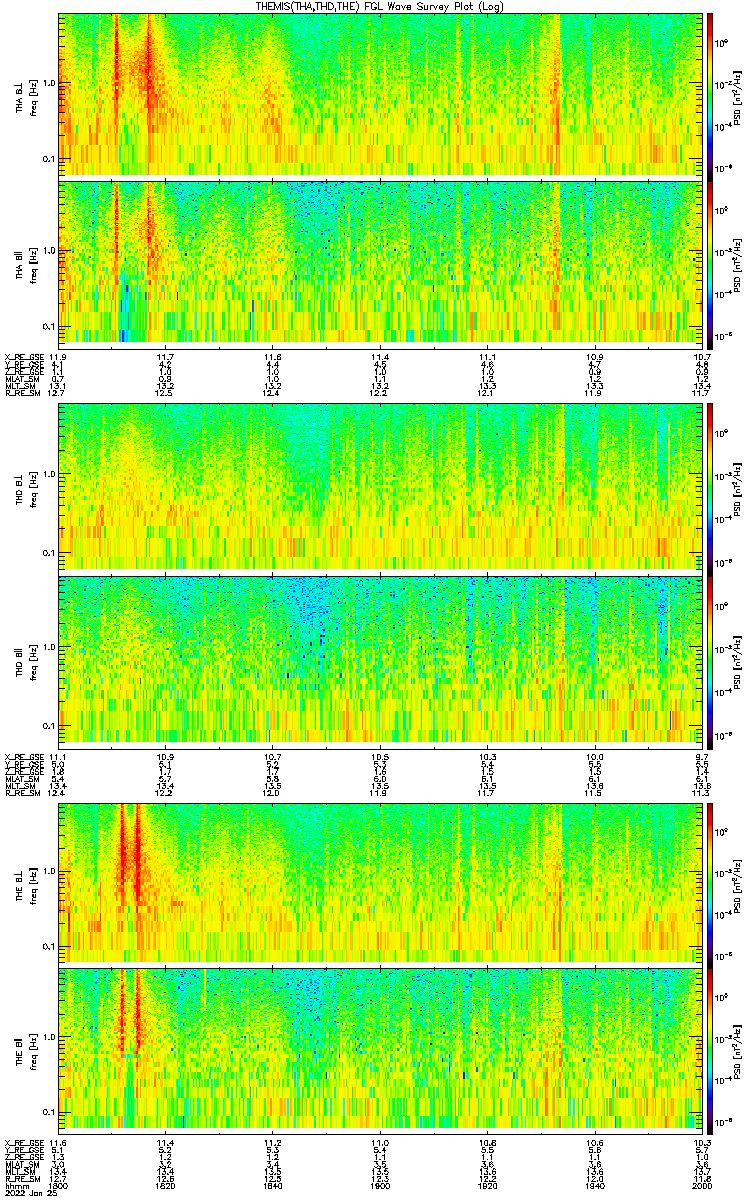The image size is (750, 1200).
Task: Click the color bar beside THA B∥ panel
Action: point(710,263)
